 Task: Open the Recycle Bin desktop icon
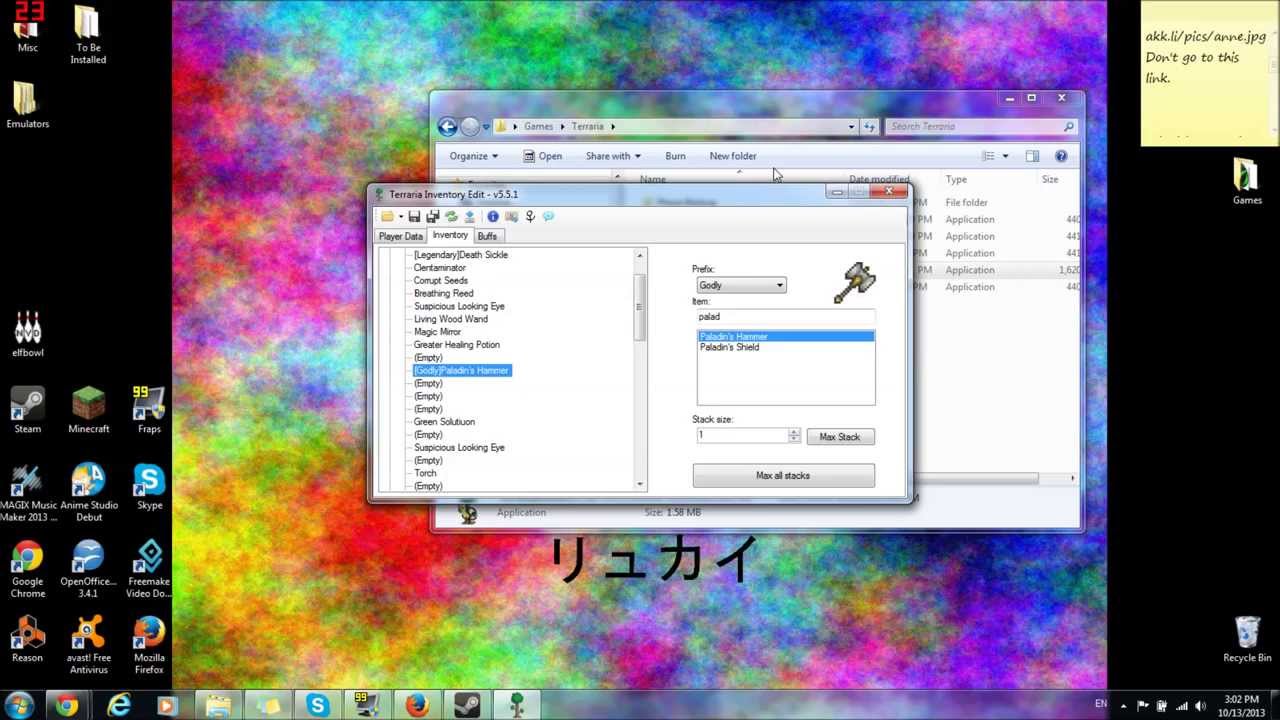[x=1247, y=639]
